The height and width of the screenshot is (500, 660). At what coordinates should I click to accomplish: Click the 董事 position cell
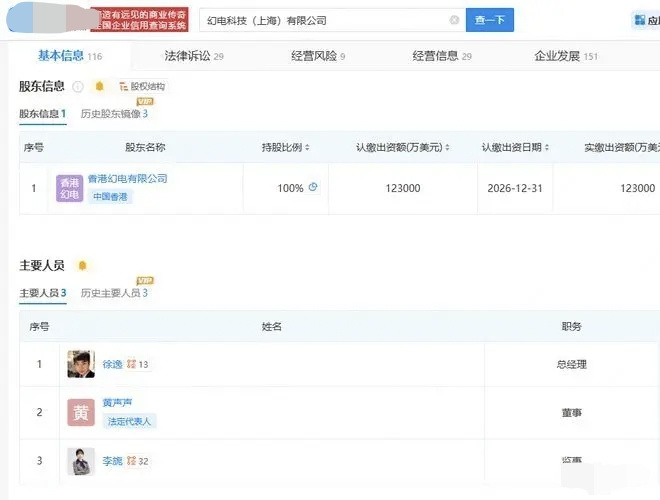pos(572,413)
